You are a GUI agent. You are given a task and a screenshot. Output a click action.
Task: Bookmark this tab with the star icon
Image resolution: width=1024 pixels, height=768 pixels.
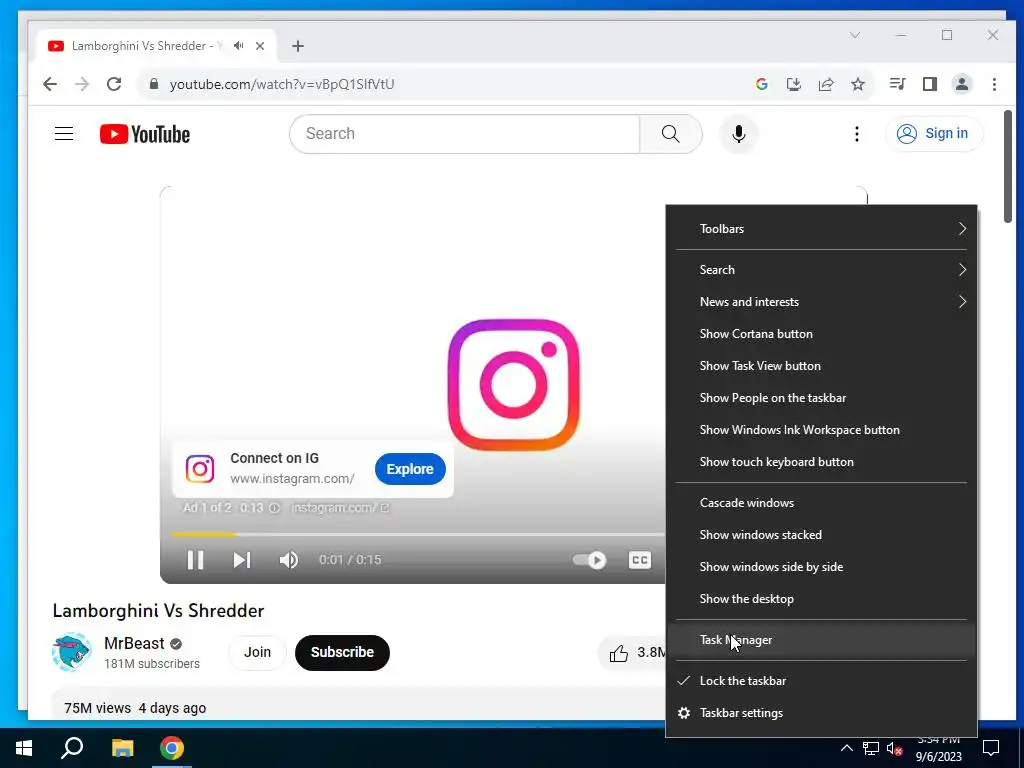click(x=857, y=84)
